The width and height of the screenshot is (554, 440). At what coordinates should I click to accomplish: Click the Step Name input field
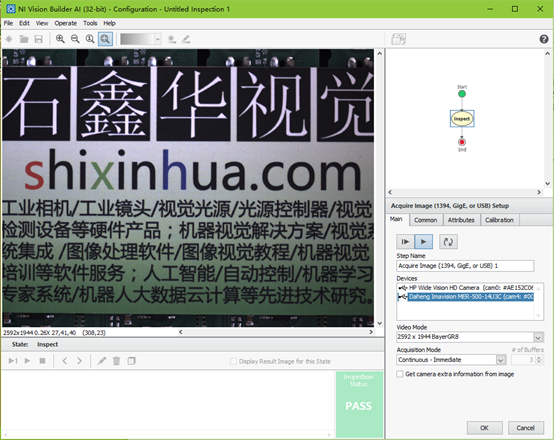(465, 266)
